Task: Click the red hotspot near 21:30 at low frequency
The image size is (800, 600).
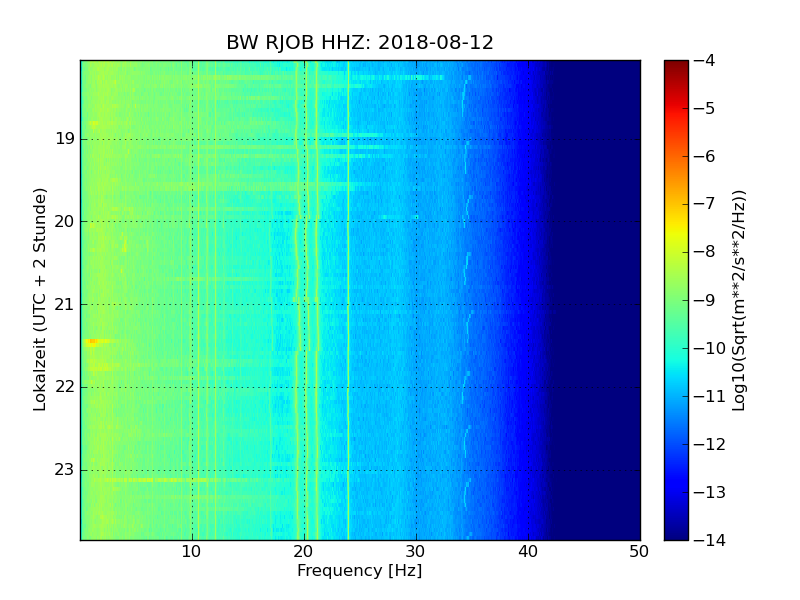Action: click(x=92, y=341)
